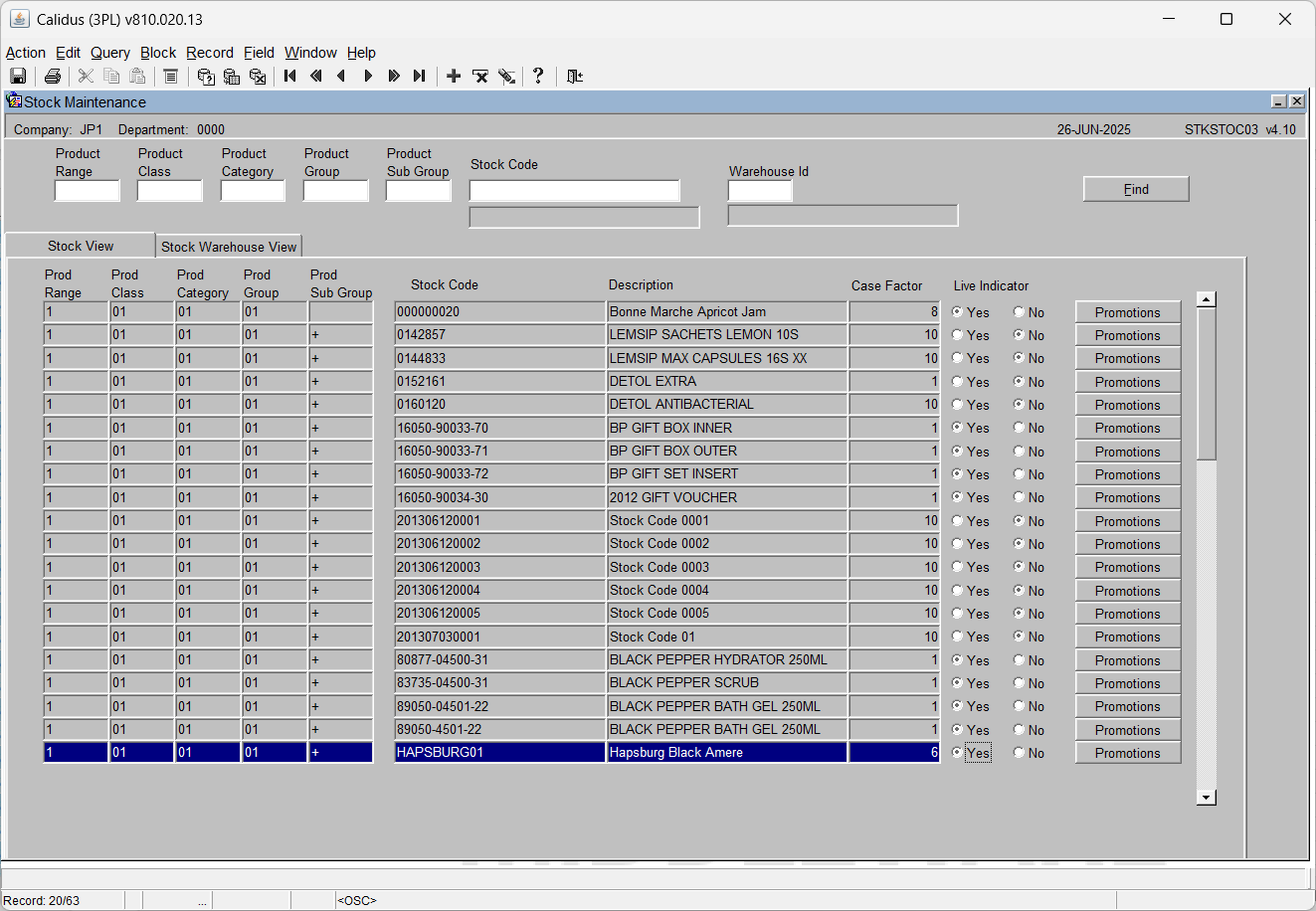Jump to first record with toolbar arrow
Image resolution: width=1316 pixels, height=911 pixels.
tap(290, 77)
